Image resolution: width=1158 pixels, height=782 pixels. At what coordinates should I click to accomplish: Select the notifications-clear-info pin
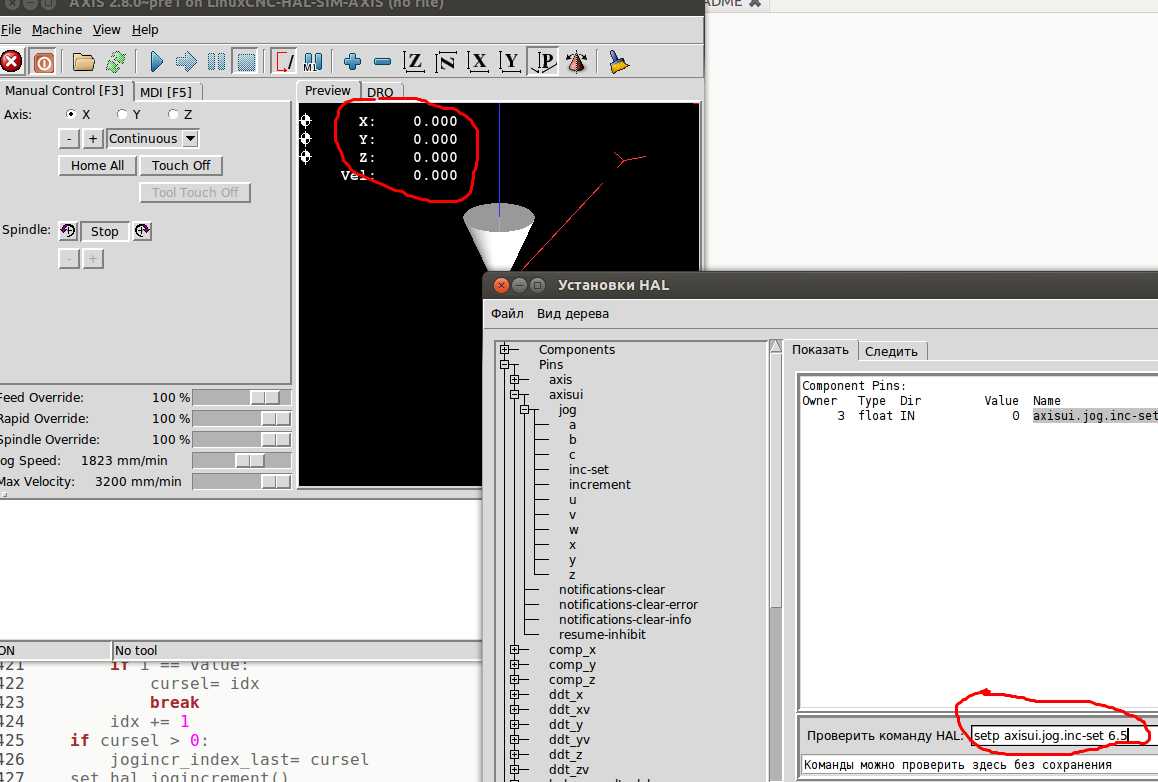click(x=625, y=620)
